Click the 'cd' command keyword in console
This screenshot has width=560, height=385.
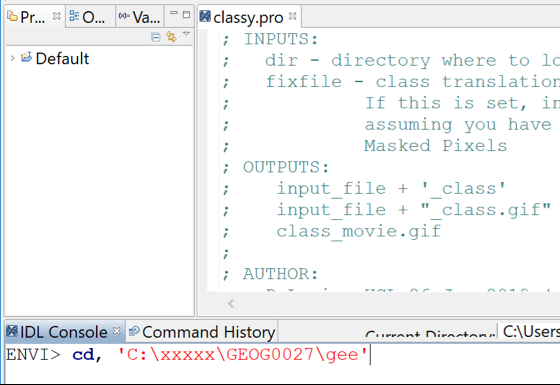83,355
